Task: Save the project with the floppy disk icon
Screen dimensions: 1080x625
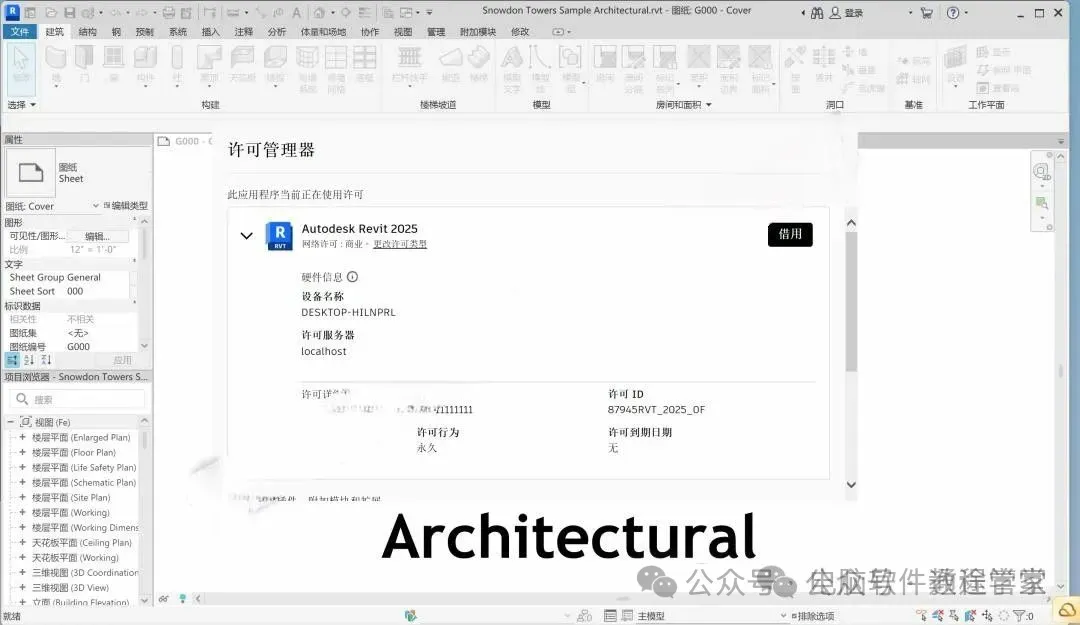Action: (70, 12)
